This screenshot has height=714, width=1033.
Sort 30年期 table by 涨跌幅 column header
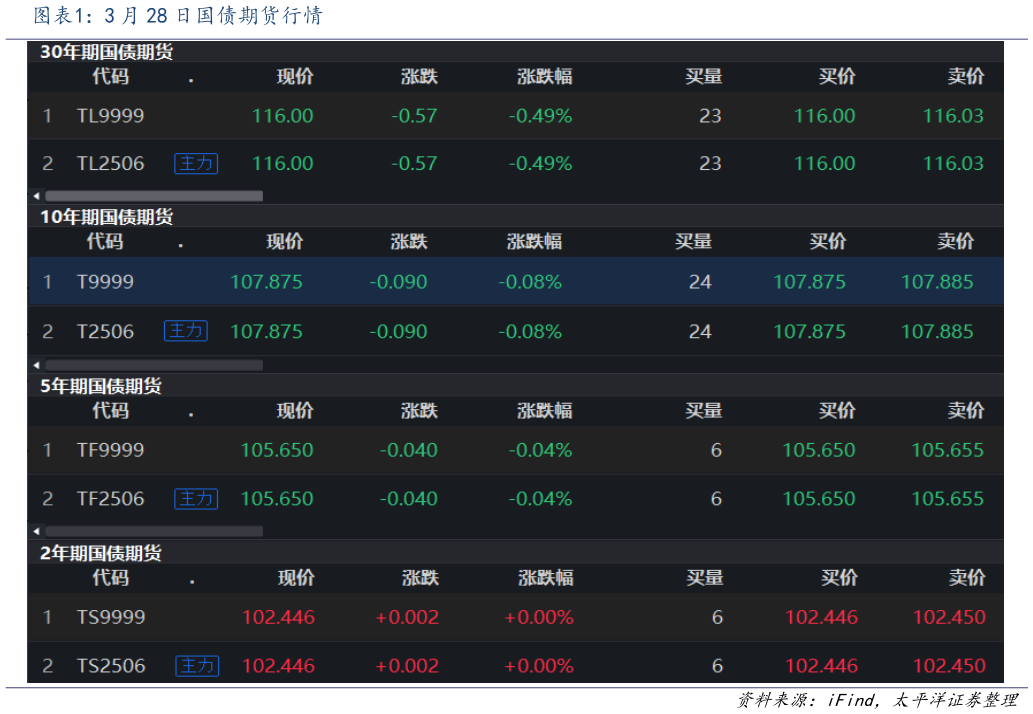coord(544,77)
